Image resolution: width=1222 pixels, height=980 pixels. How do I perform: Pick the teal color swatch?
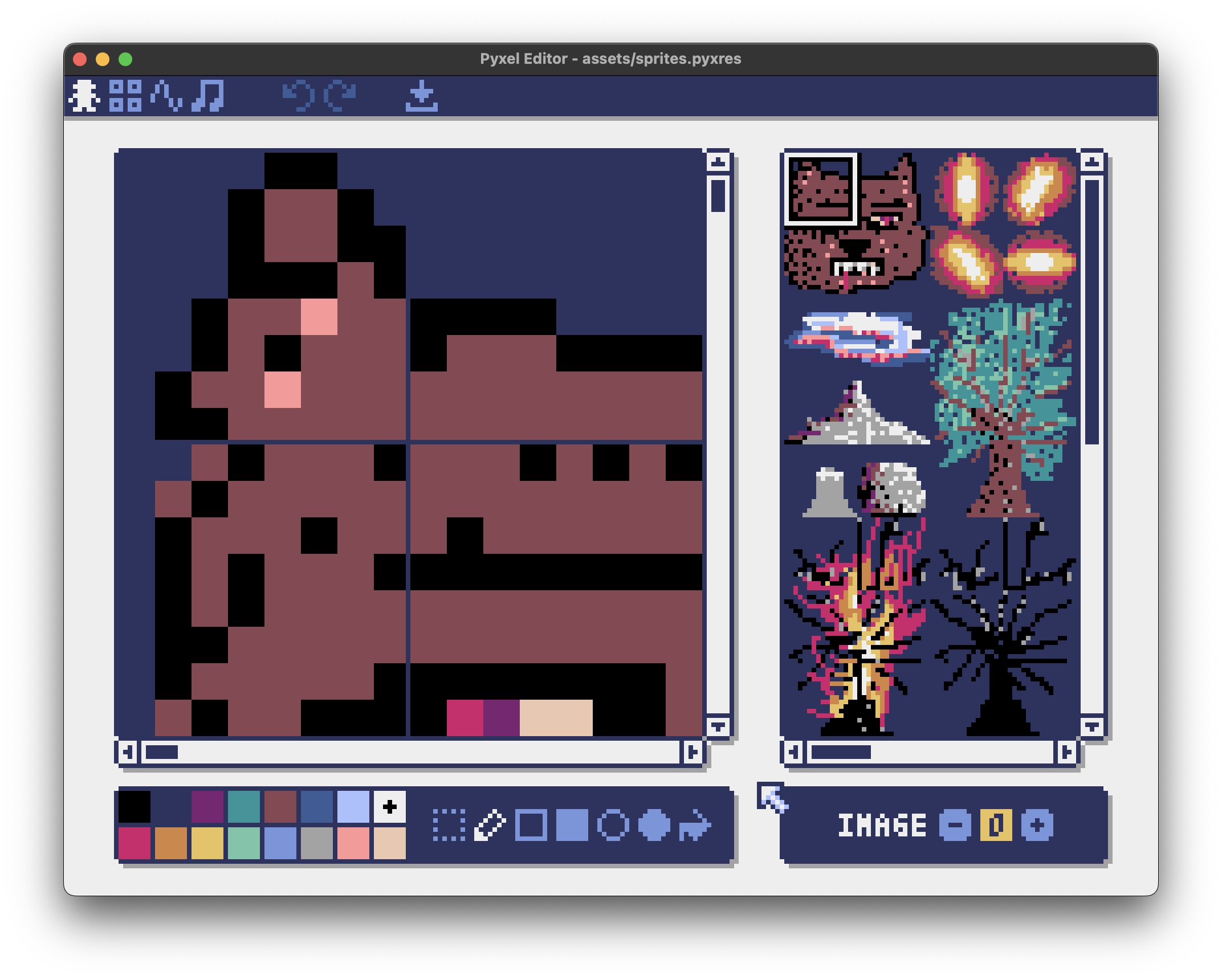[x=244, y=806]
